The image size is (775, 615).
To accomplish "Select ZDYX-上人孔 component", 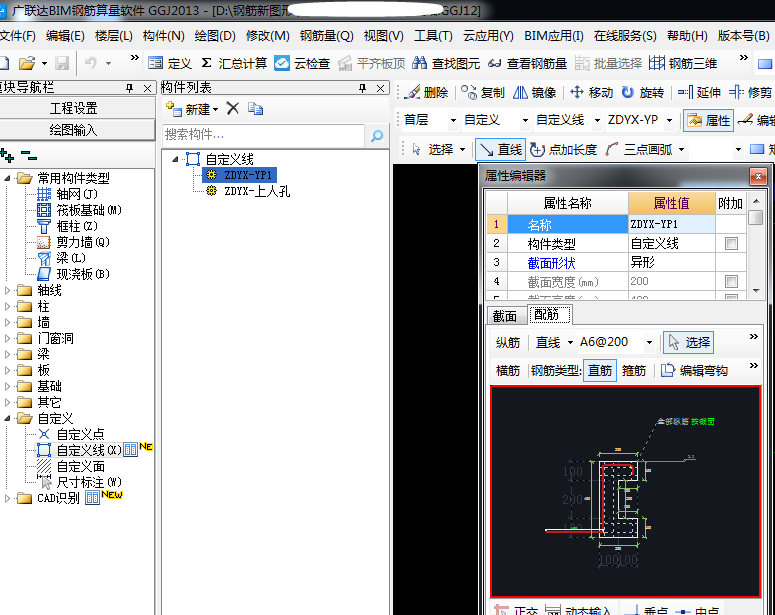I will coord(257,191).
